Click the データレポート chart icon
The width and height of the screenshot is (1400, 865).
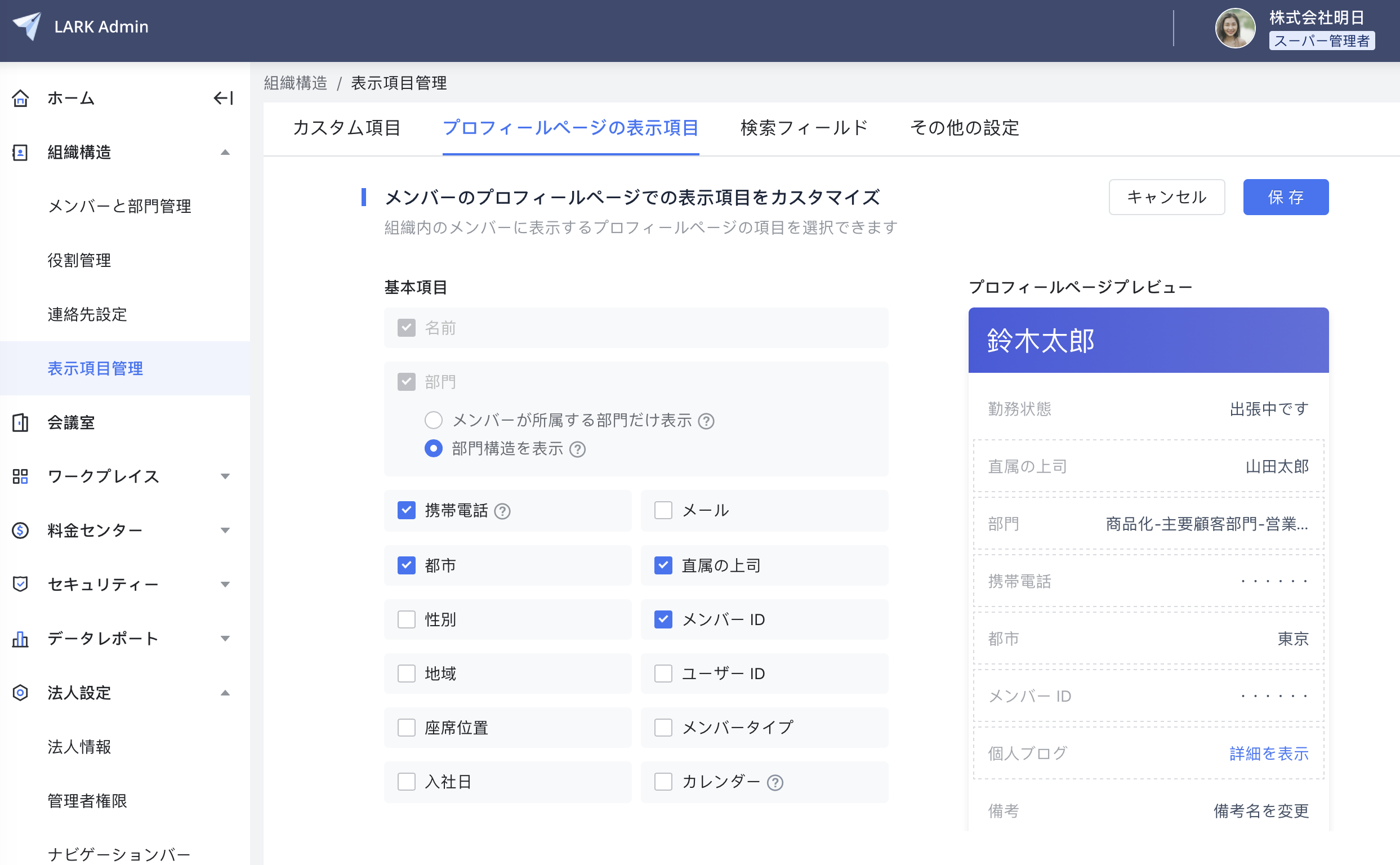(20, 639)
